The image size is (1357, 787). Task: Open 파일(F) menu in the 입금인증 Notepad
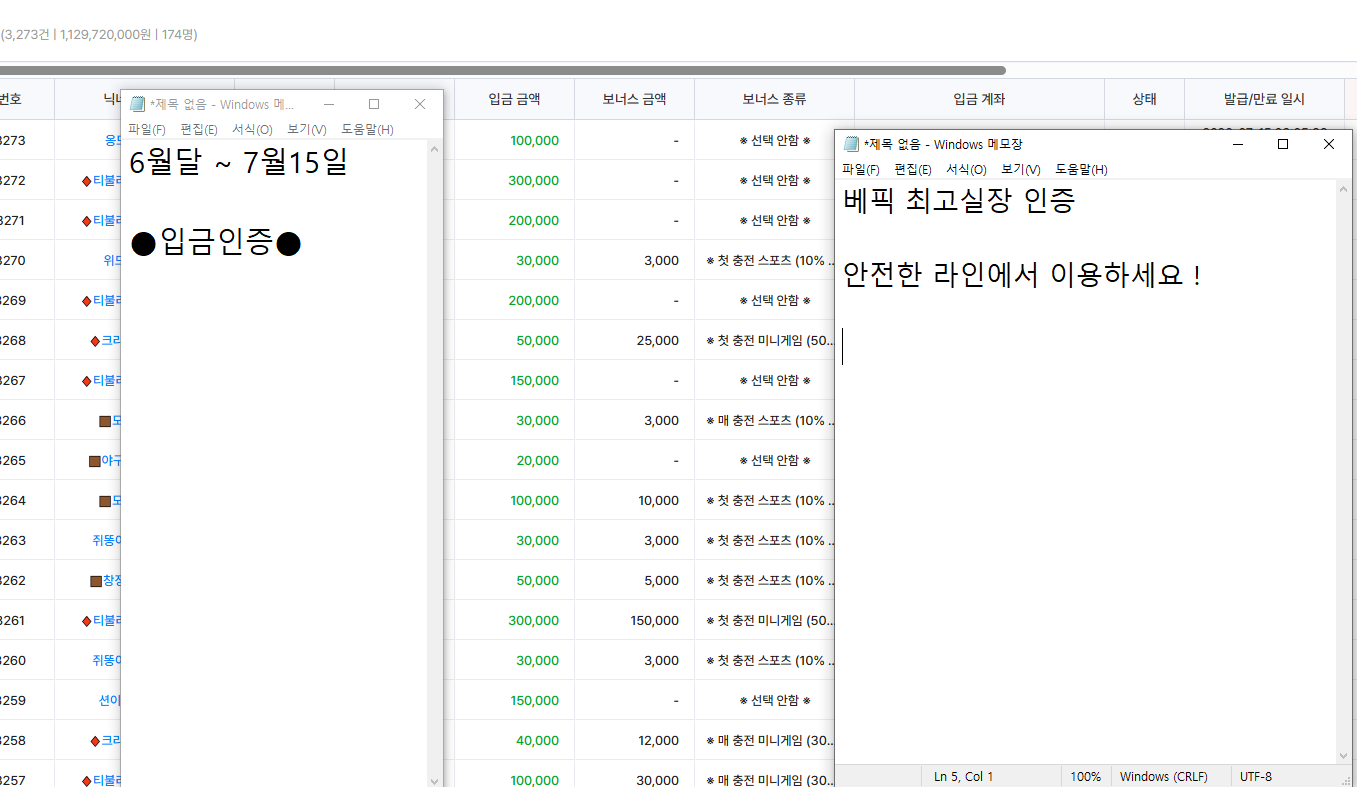coord(147,130)
